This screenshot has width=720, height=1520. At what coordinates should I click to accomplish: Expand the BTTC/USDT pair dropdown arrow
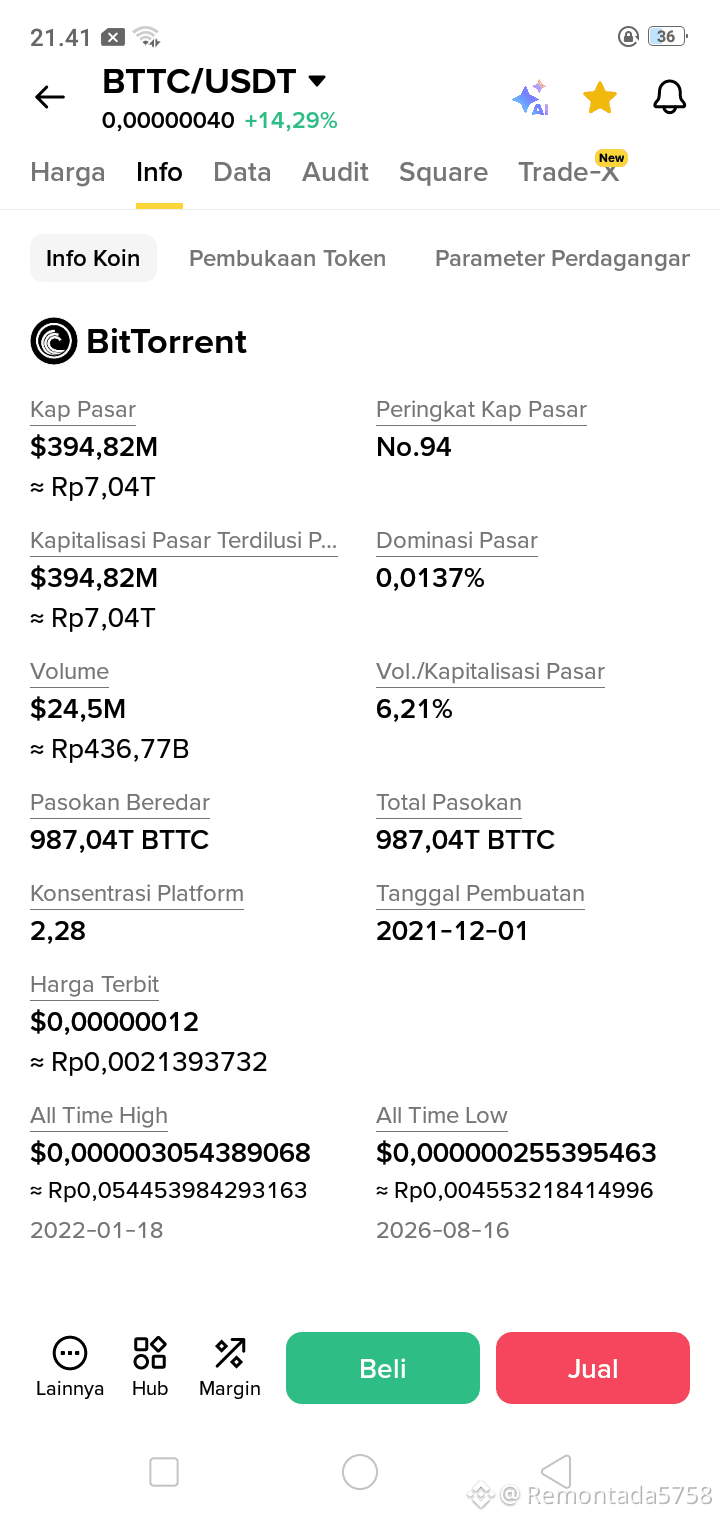317,81
